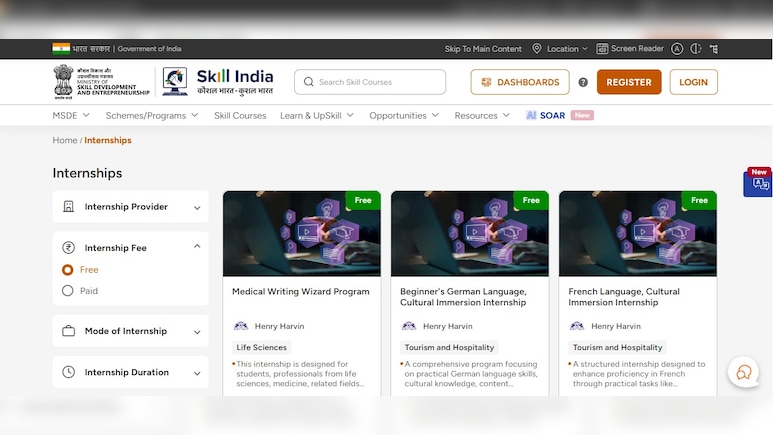
Task: Click the rupee icon beside Internship Fee
Action: pyautogui.click(x=69, y=248)
